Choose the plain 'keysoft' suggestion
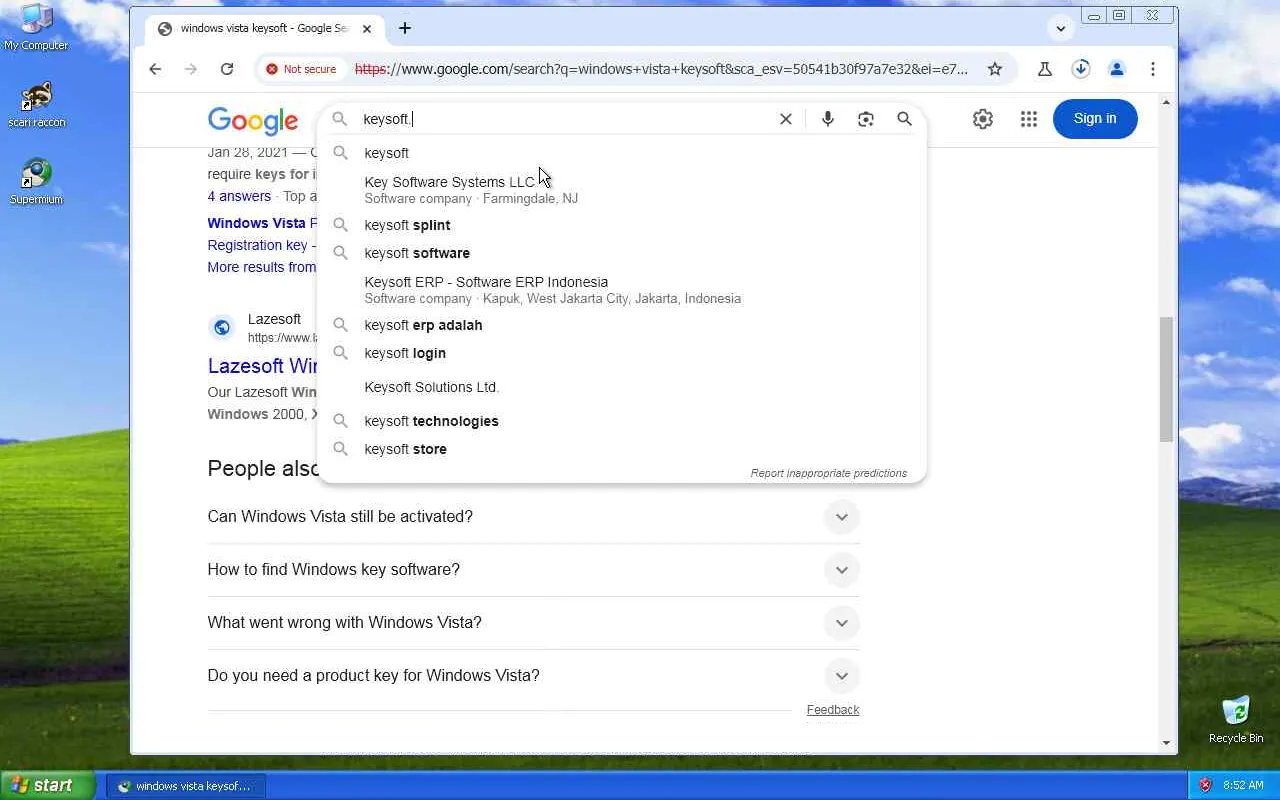The width and height of the screenshot is (1280, 800). pos(622,153)
